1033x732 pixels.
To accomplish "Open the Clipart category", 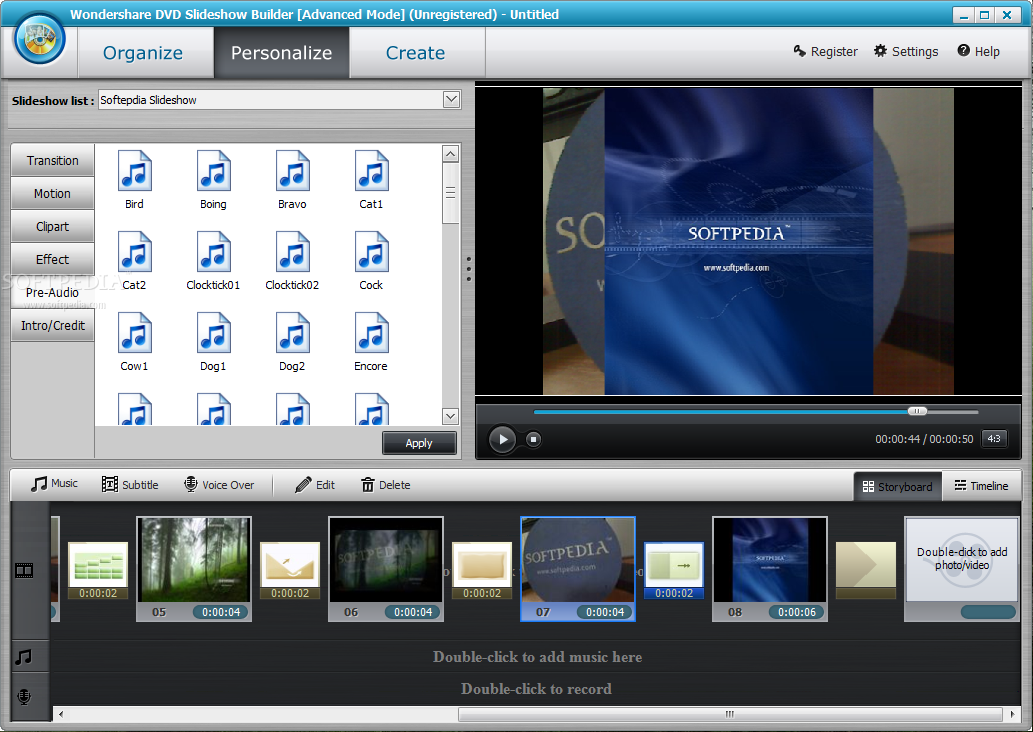I will [53, 226].
